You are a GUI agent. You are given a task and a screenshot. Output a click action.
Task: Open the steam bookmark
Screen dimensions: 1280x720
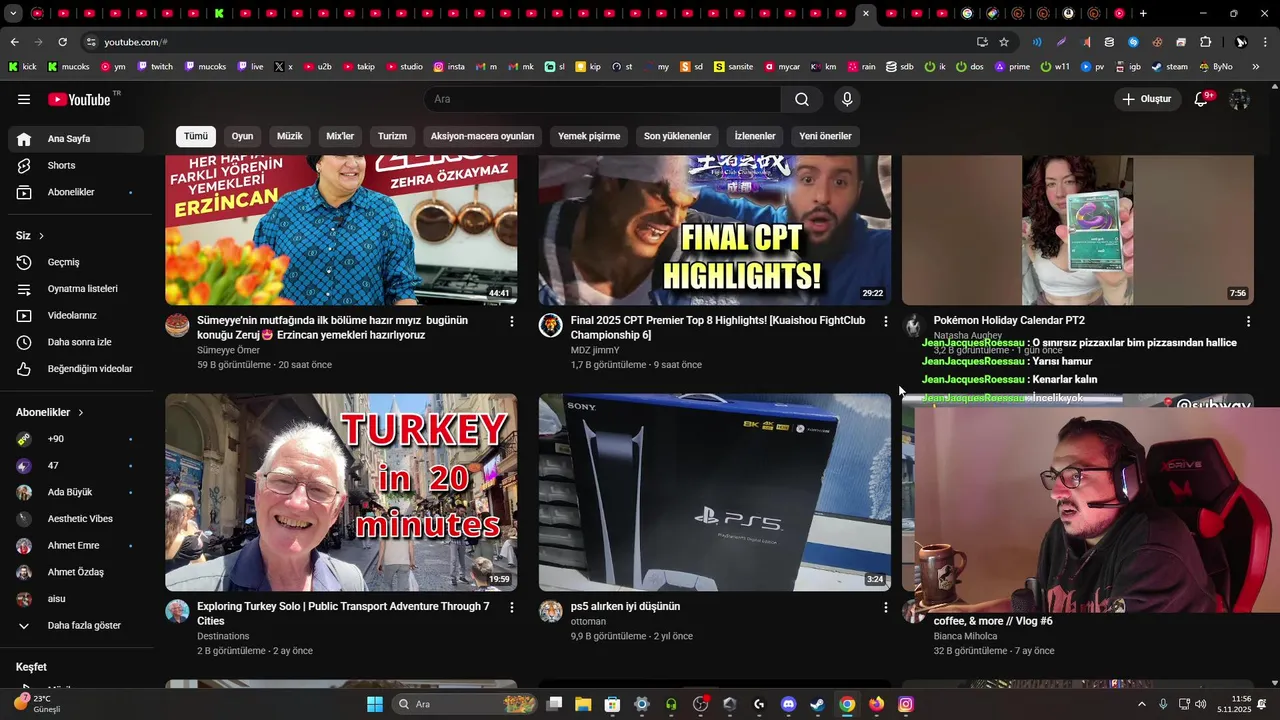tap(1170, 67)
